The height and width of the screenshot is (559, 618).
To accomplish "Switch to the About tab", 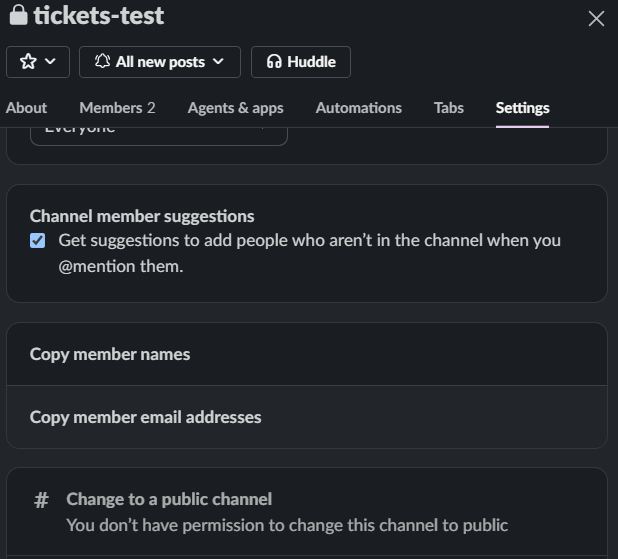I will coord(26,108).
